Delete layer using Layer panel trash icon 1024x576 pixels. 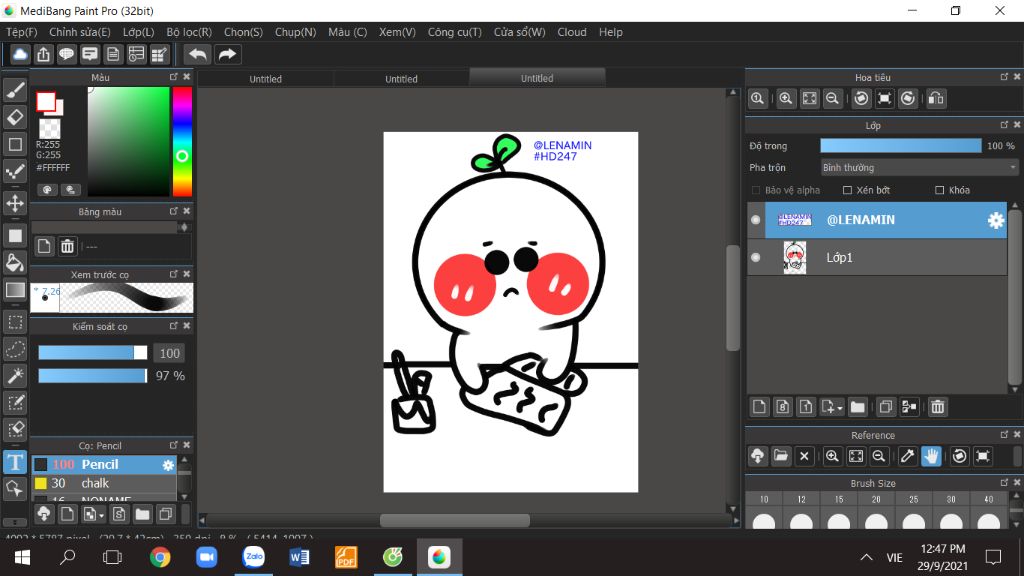pyautogui.click(x=937, y=407)
